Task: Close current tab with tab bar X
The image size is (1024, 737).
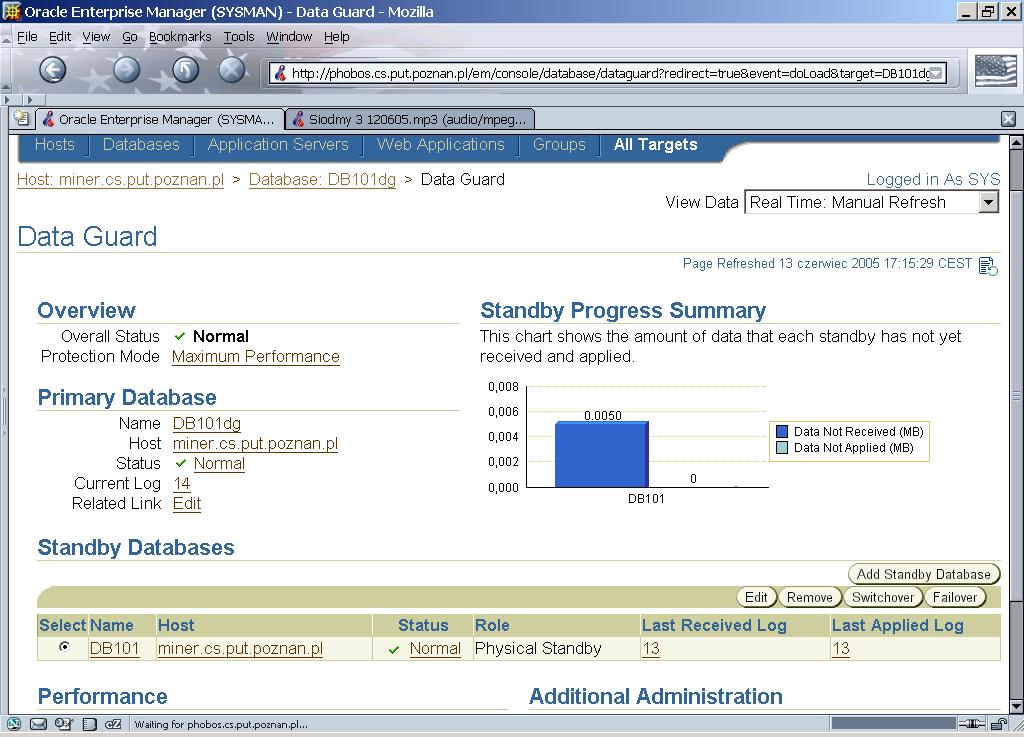Action: (1008, 119)
